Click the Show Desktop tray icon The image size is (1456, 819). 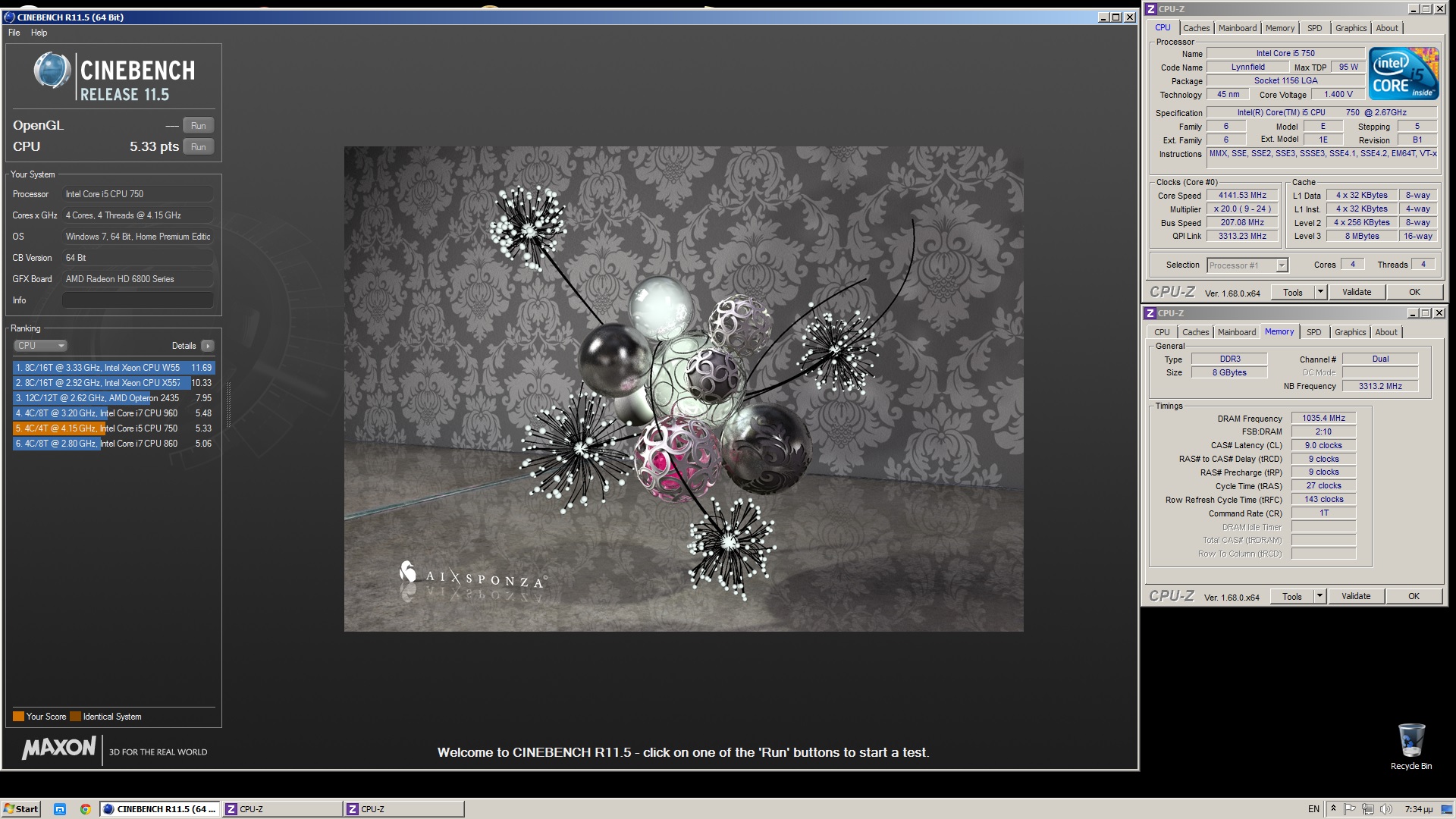[1448, 809]
